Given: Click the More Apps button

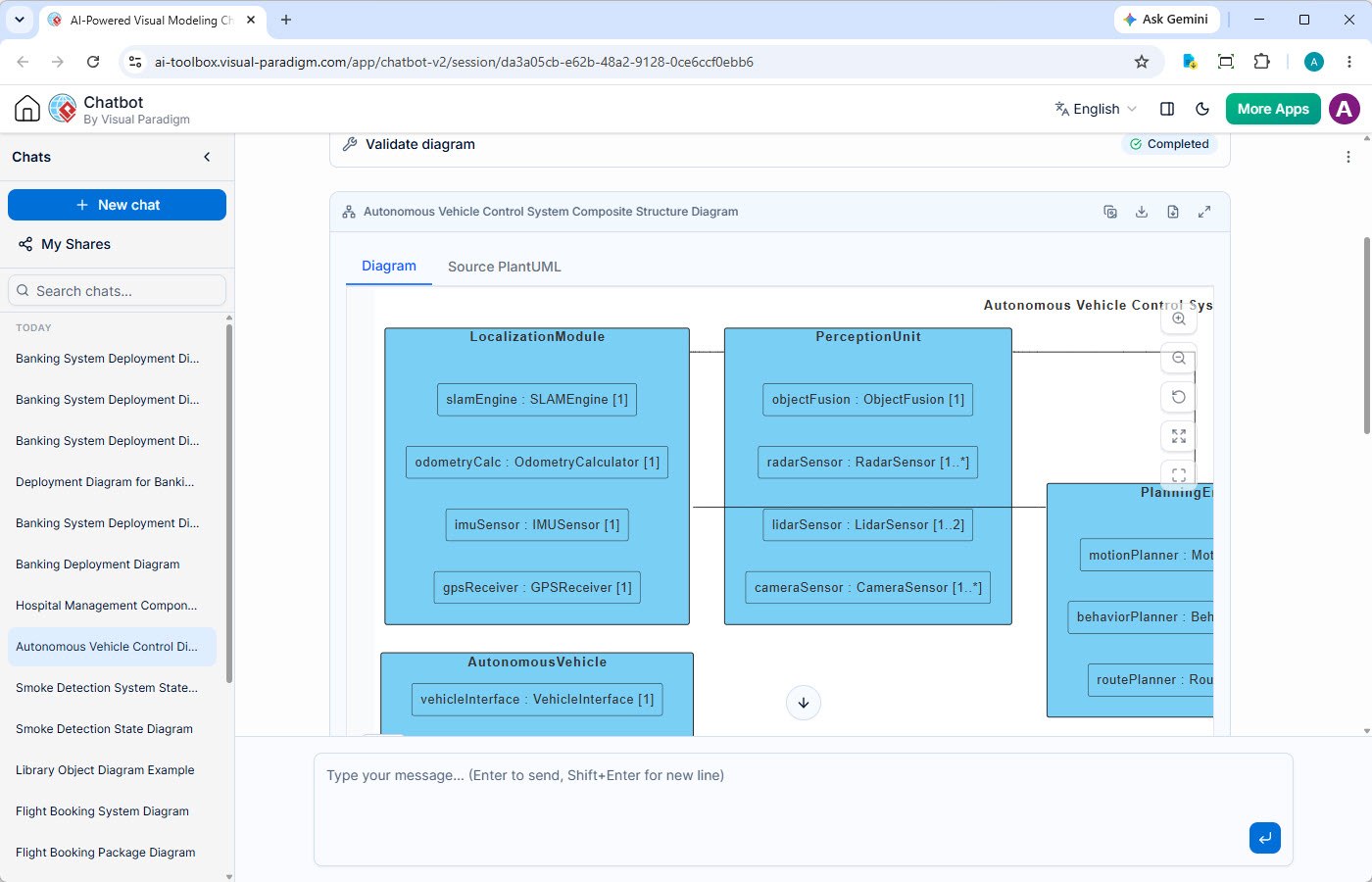Looking at the screenshot, I should click(1273, 109).
